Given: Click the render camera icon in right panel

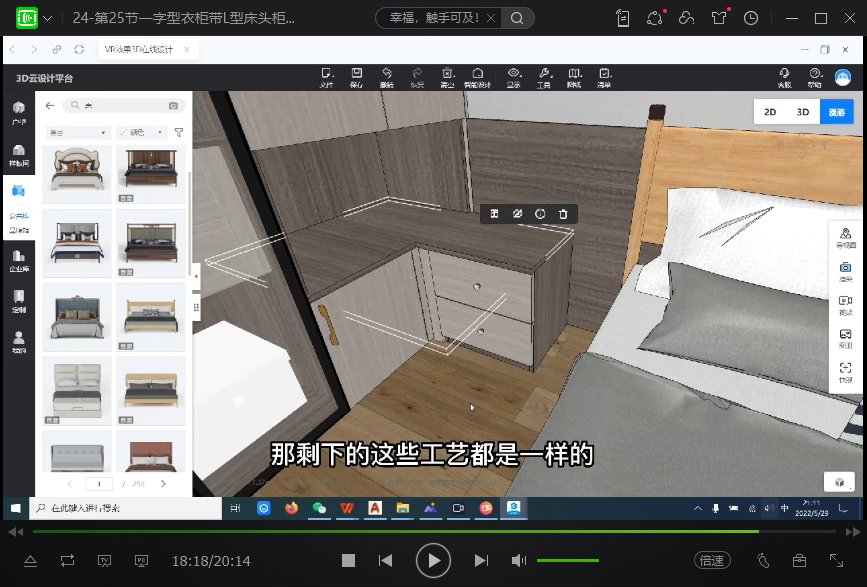Looking at the screenshot, I should point(845,272).
